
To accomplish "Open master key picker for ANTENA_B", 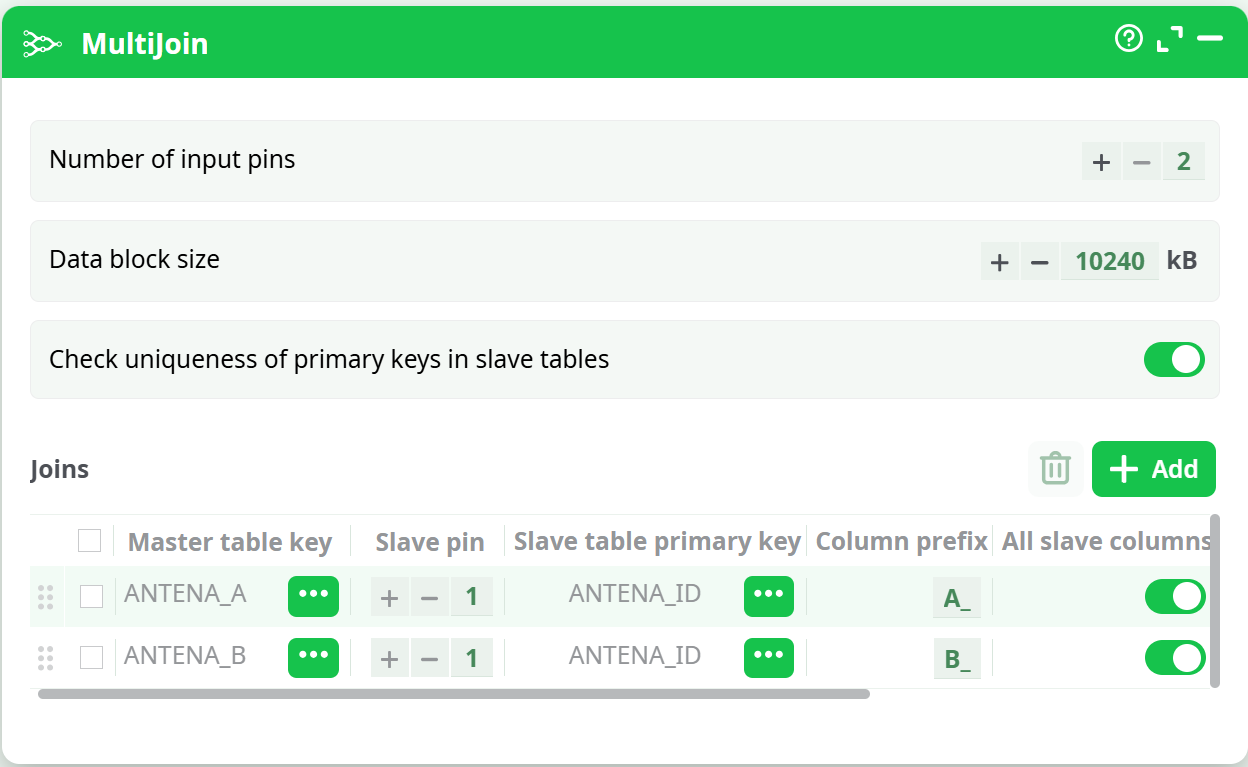I will [313, 657].
